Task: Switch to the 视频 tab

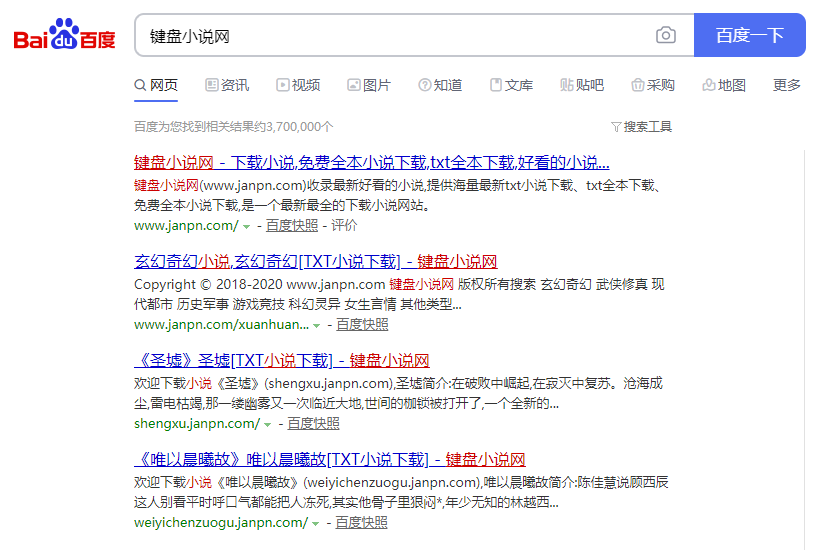Action: [298, 85]
